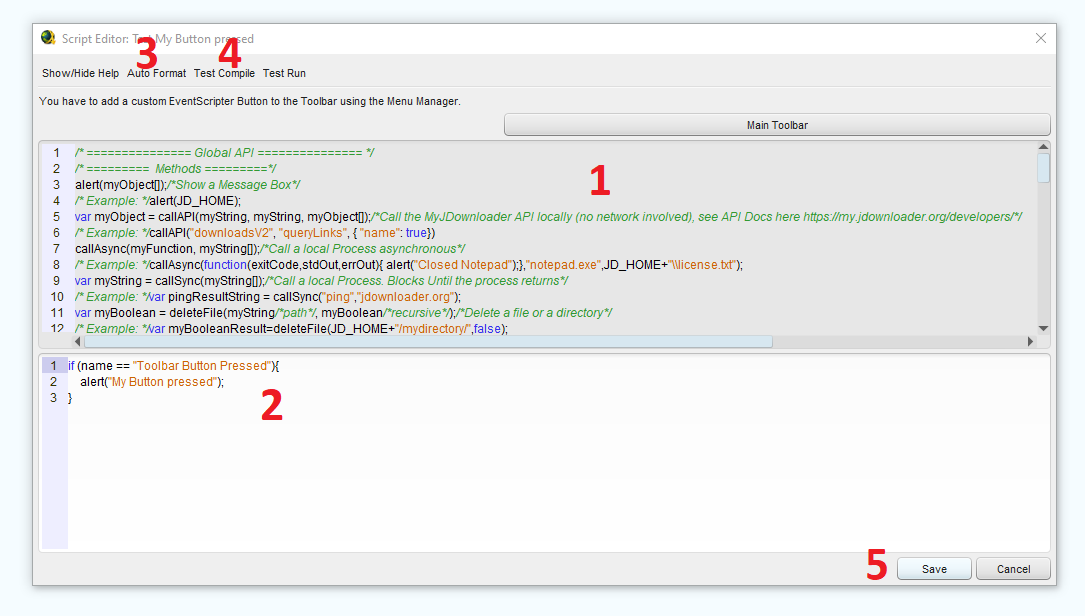Click the help pane's vertical scrollbar thumb
1085x616 pixels.
1043,168
